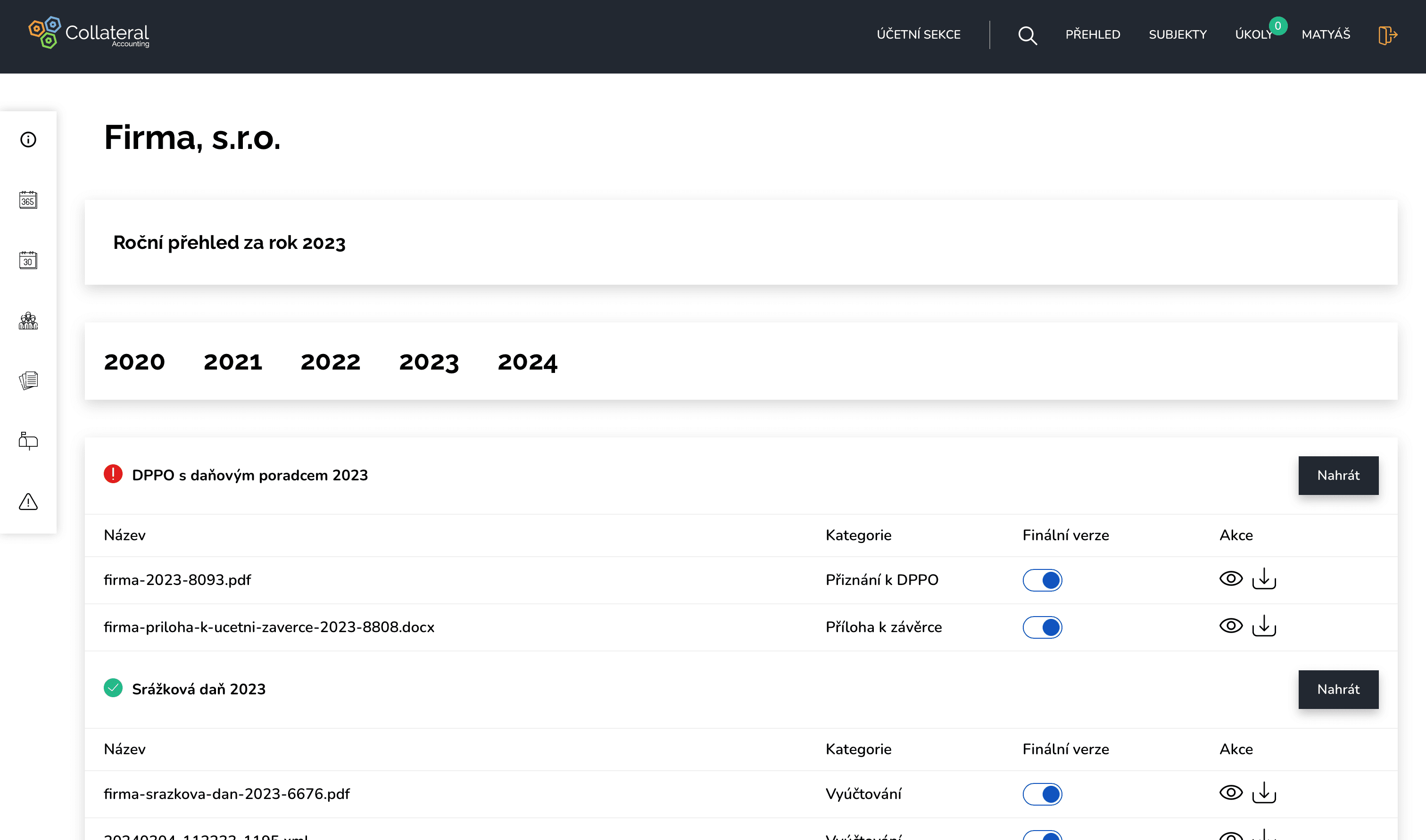Viewport: 1426px width, 840px height.
Task: Click heading Srážková daň 2023
Action: click(199, 690)
